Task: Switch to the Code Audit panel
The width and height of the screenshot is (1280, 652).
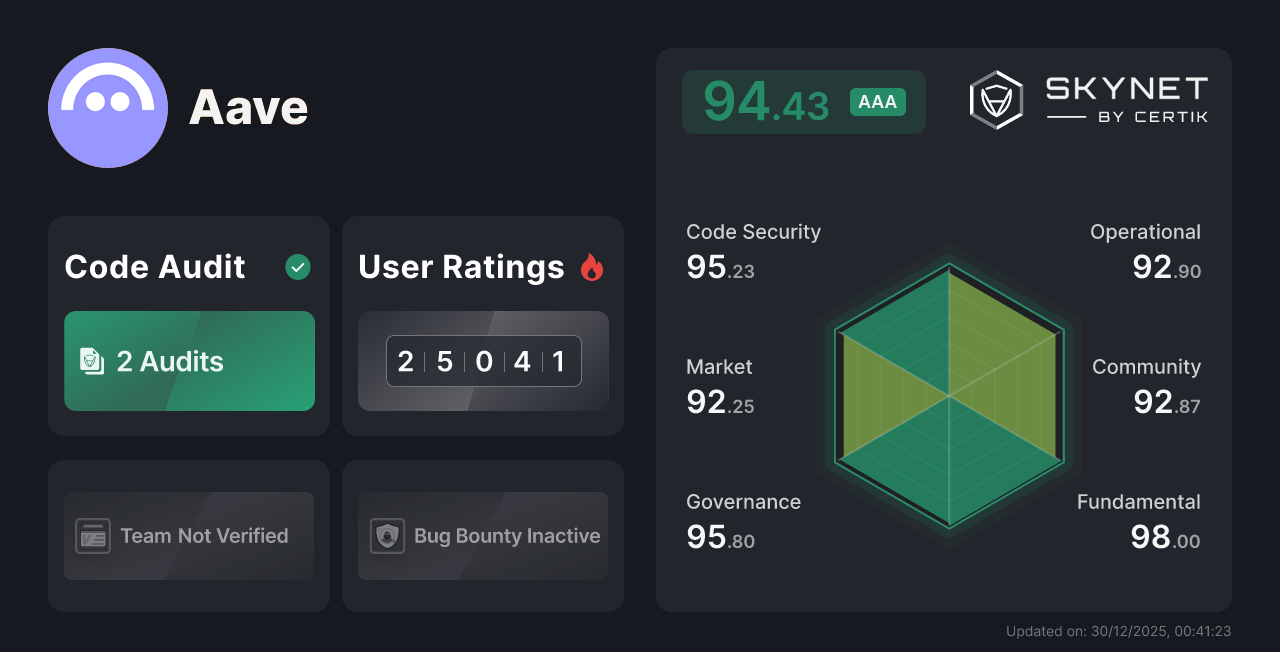Action: [x=188, y=325]
